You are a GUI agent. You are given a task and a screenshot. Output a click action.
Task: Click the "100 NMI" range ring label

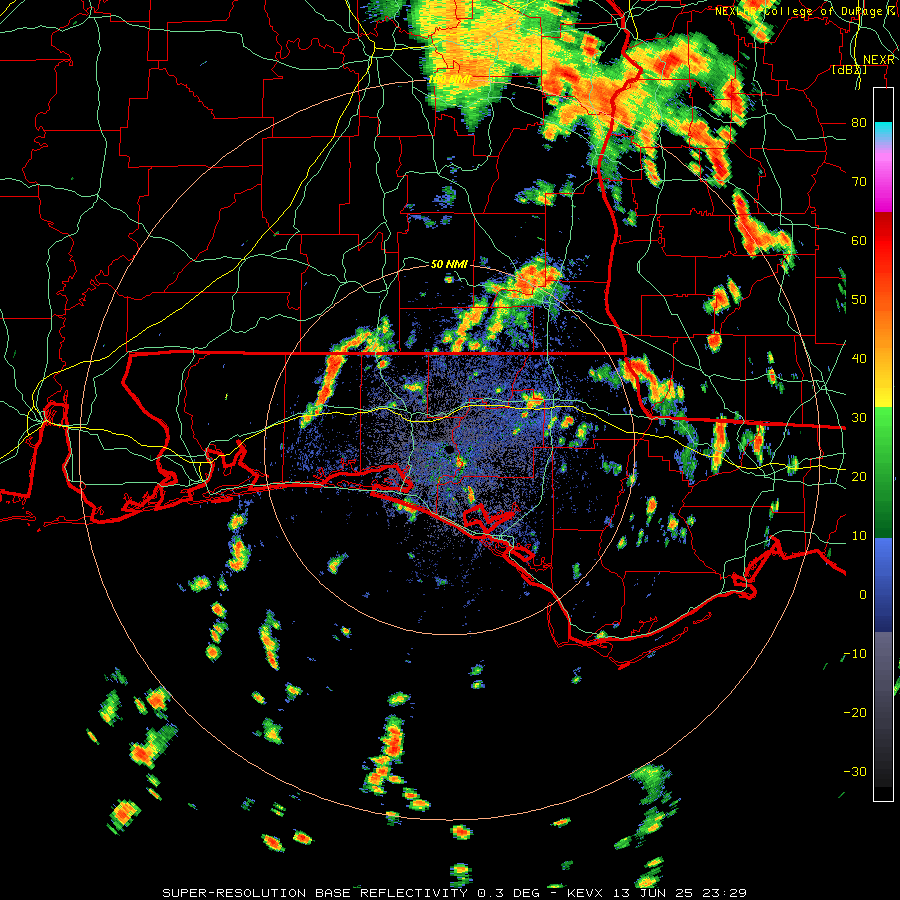coord(449,79)
